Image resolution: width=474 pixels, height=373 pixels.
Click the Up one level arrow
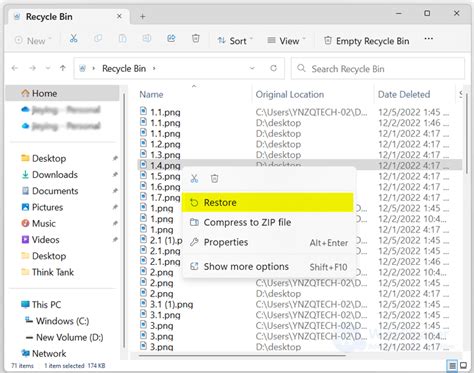[63, 68]
